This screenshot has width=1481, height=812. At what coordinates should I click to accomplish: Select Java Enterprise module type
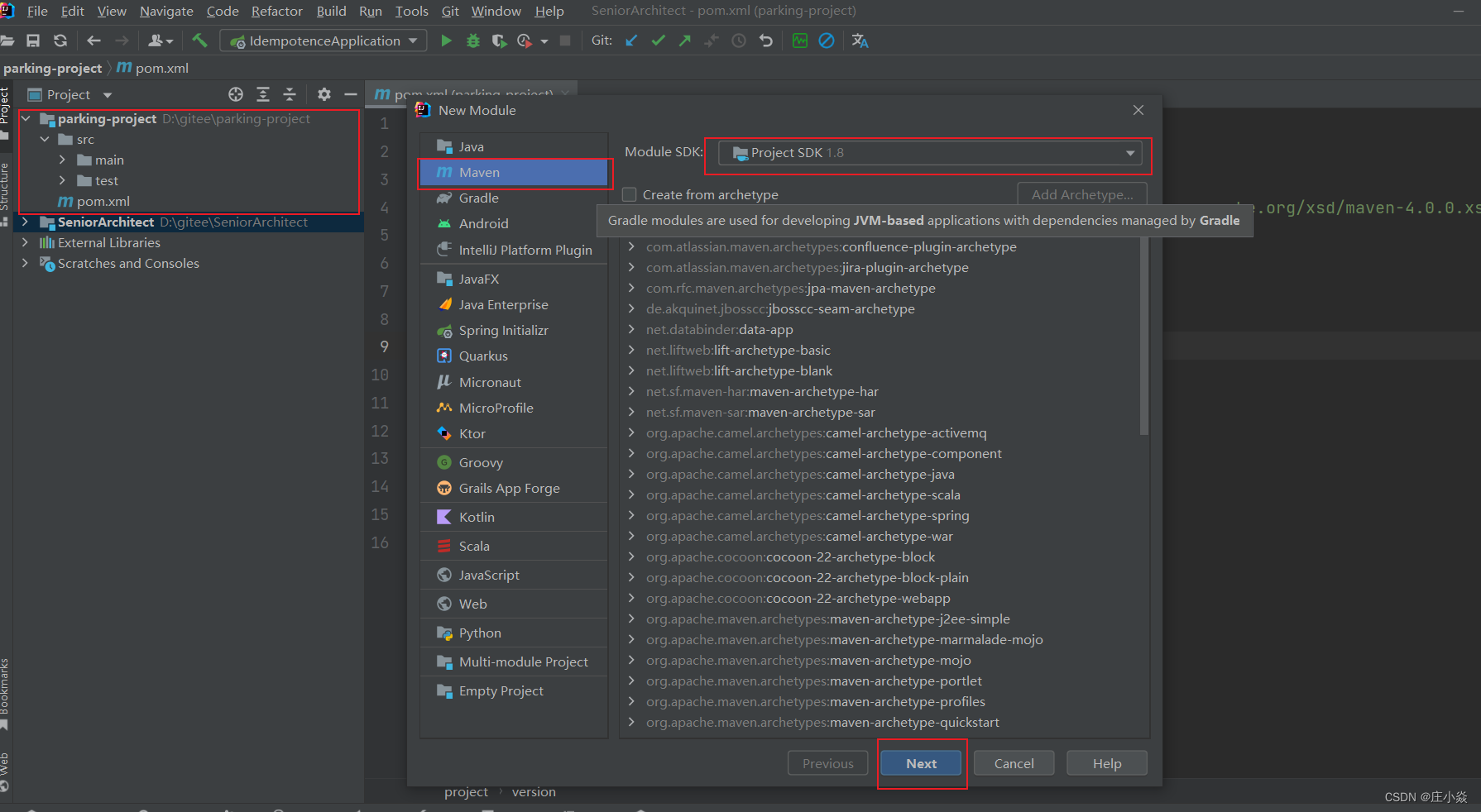coord(514,305)
